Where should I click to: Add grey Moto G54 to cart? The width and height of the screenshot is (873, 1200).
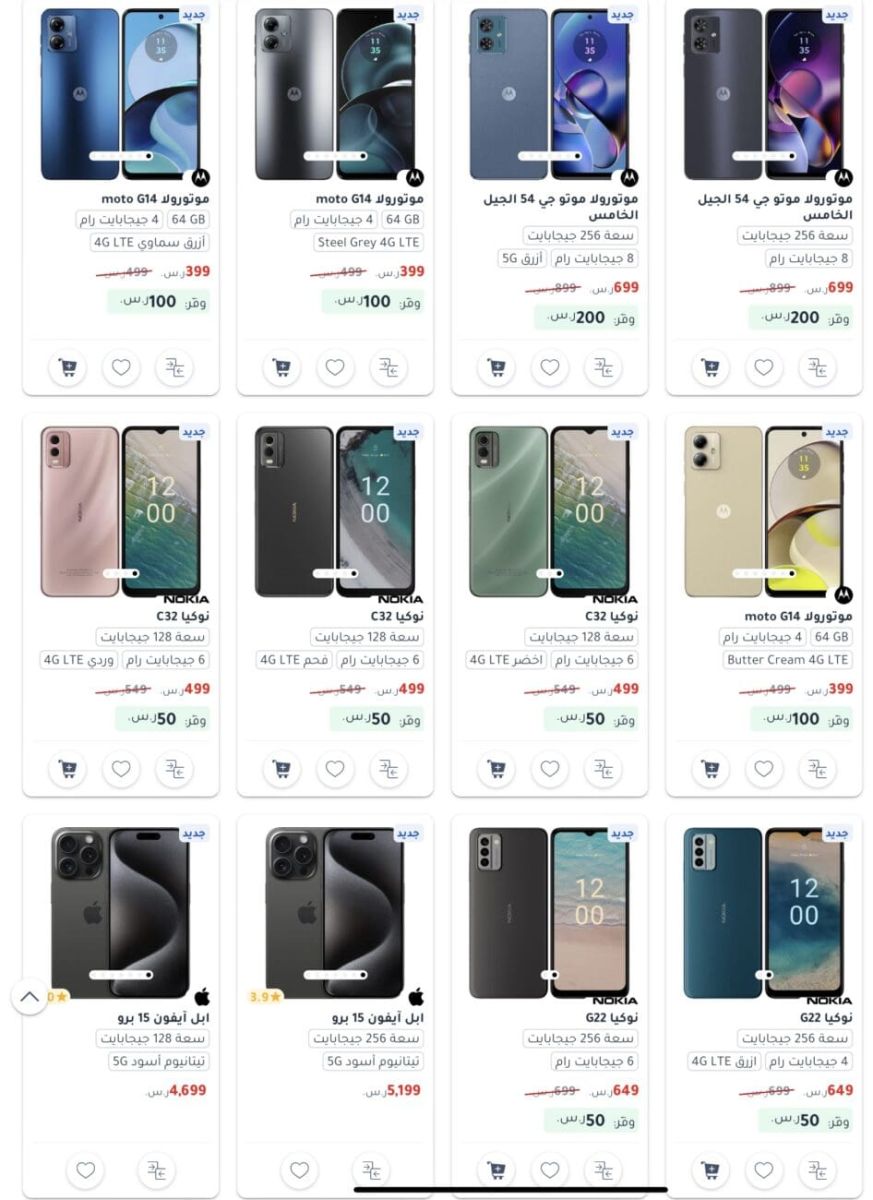point(711,368)
